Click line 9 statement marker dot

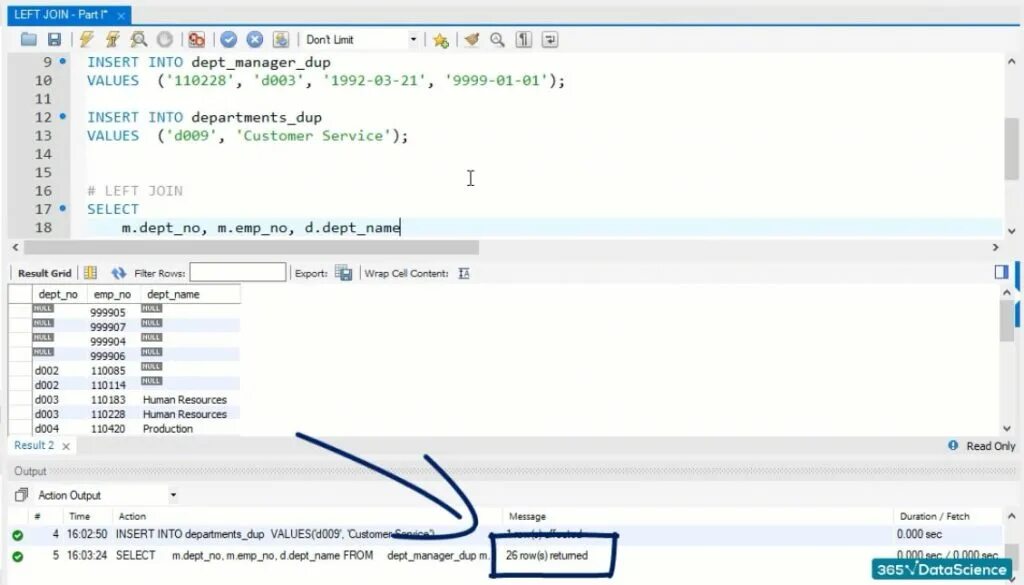63,61
